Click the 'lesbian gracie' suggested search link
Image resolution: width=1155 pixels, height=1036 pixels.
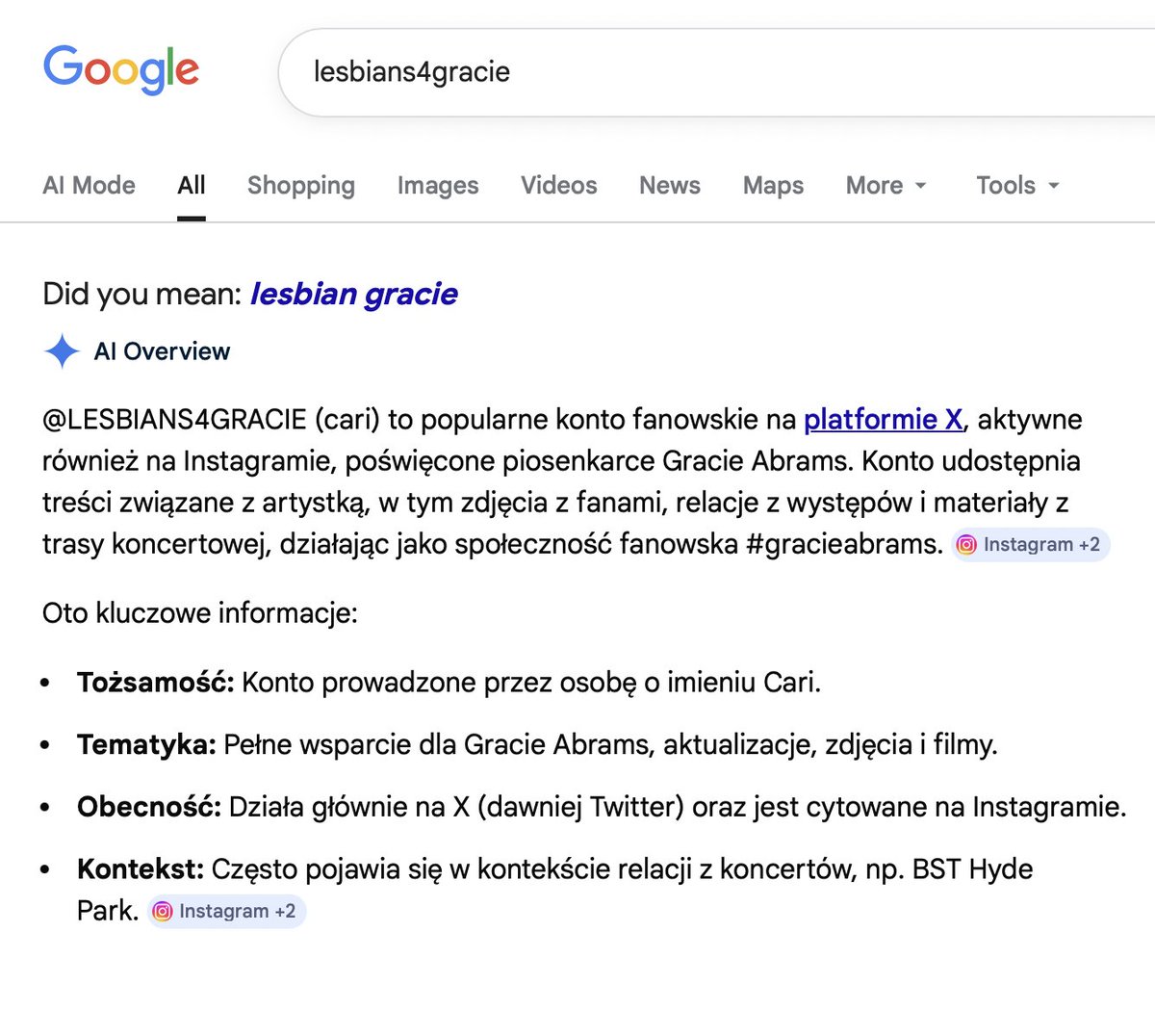354,294
